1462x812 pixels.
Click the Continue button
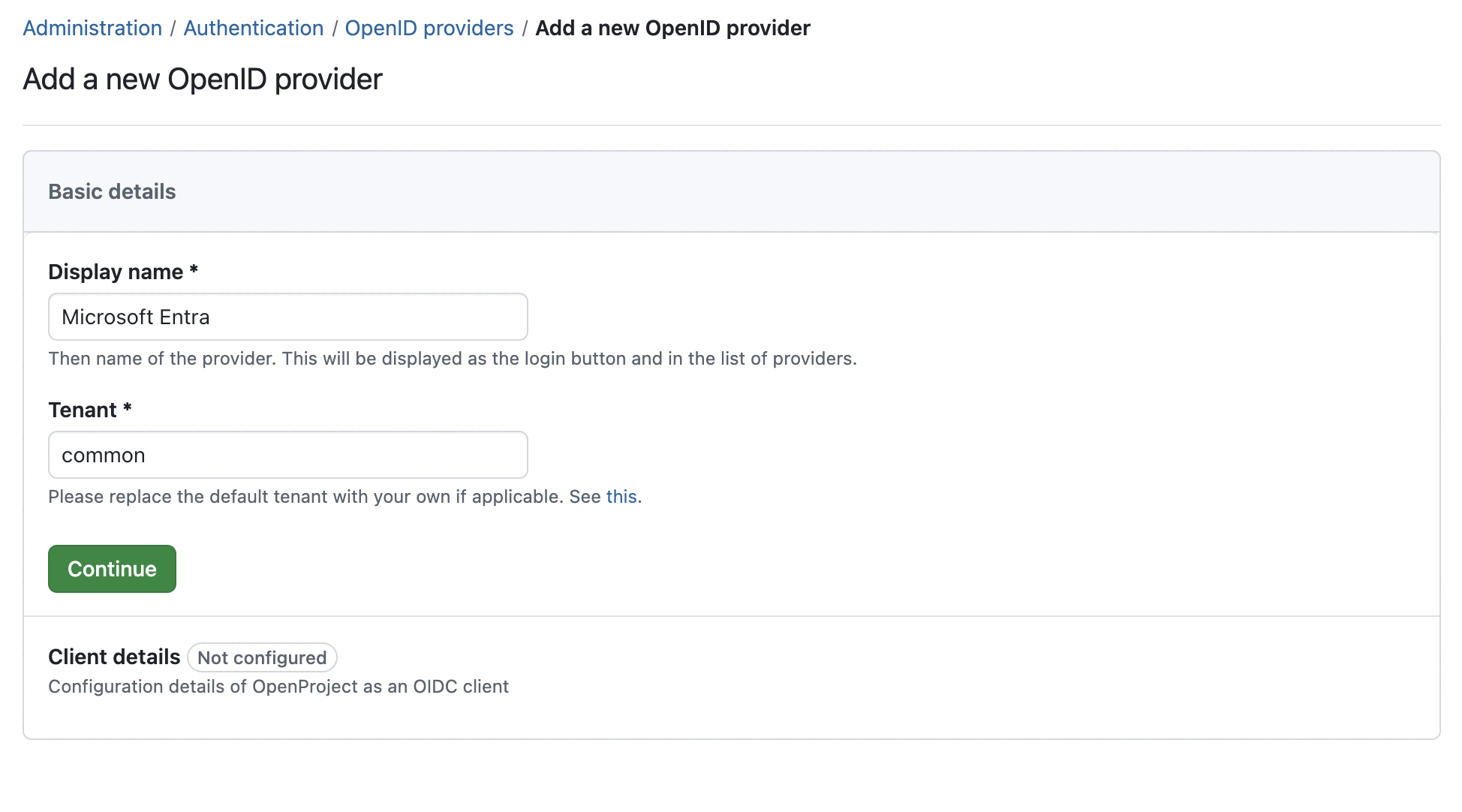click(x=112, y=568)
